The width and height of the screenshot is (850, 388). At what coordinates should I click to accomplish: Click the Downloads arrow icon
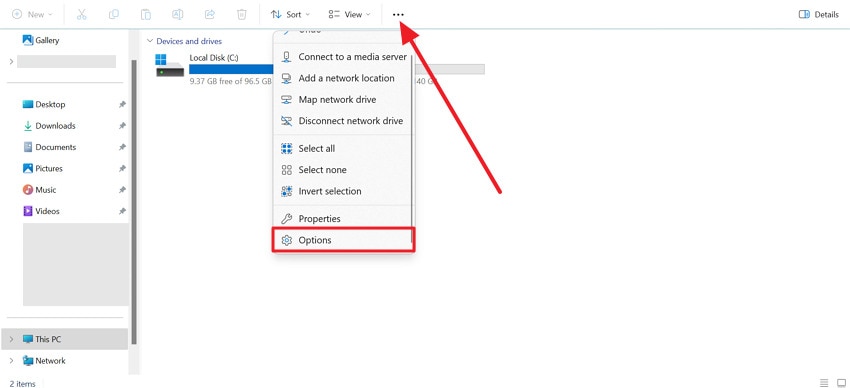tap(28, 126)
